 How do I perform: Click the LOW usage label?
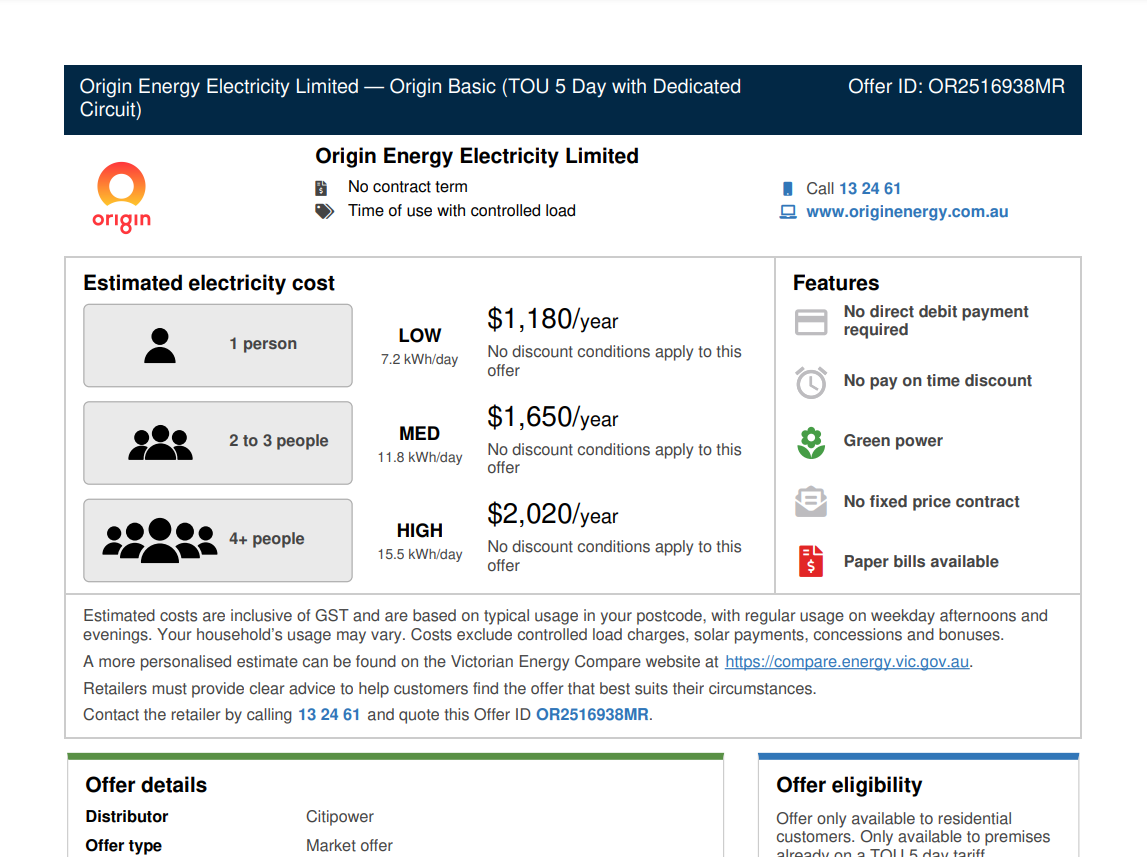419,336
